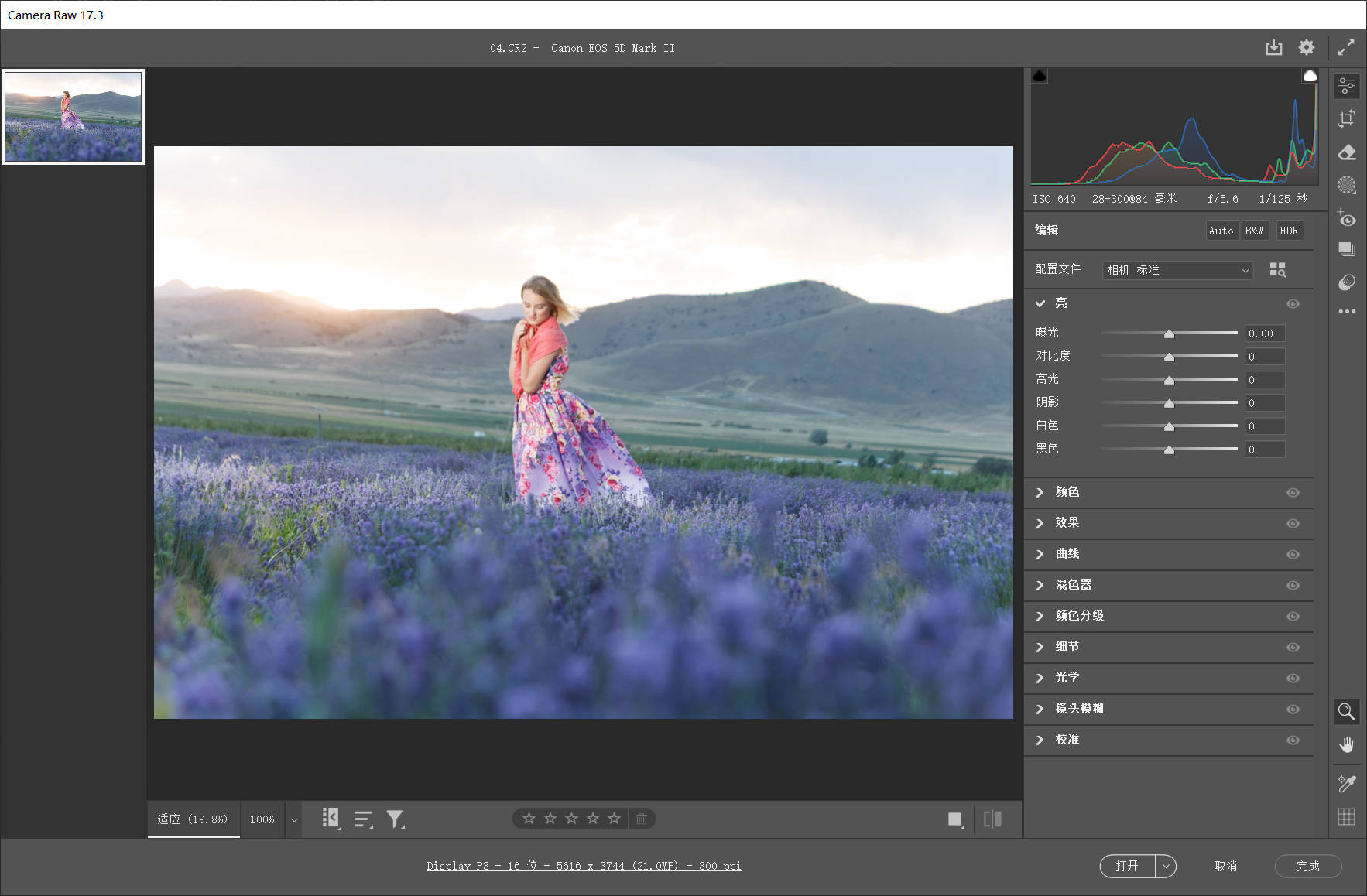1367x896 pixels.
Task: Open the filmstrip sort options icon
Action: tap(364, 819)
